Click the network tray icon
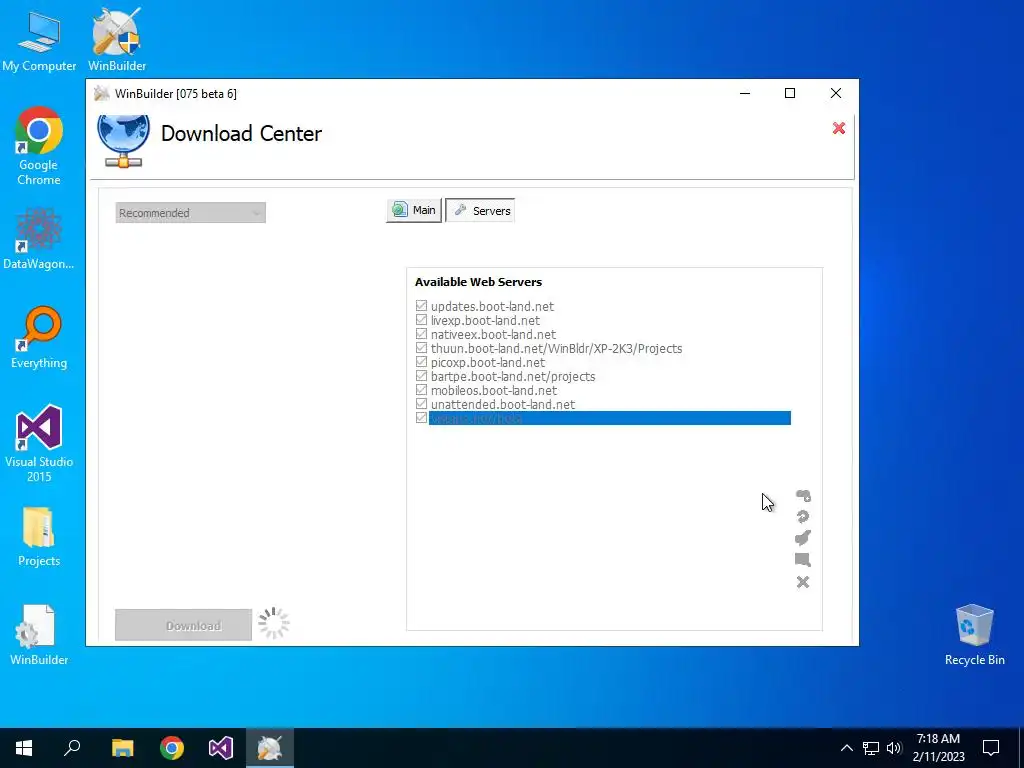 pos(871,748)
